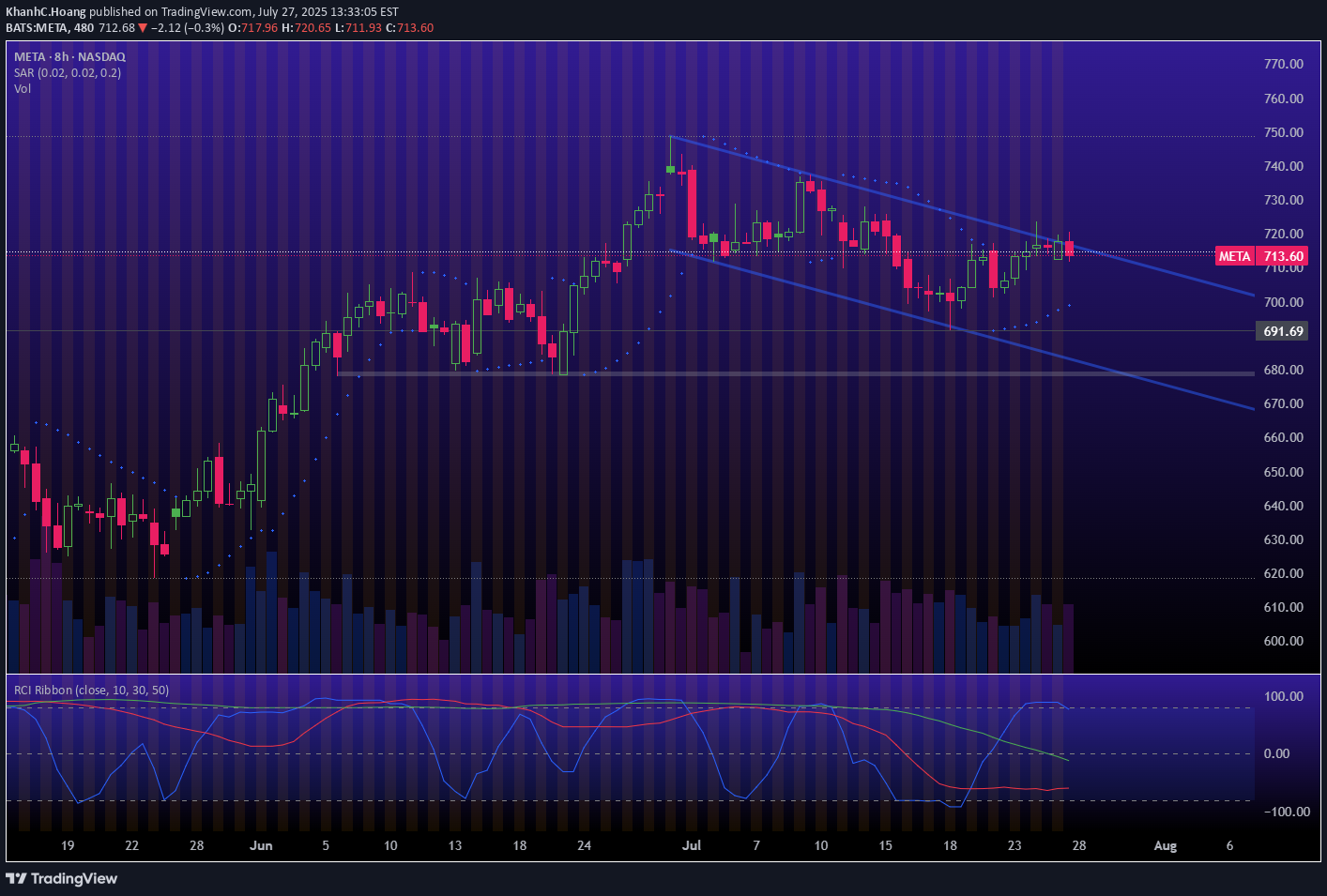Click the O:717.96 open value in header
The height and width of the screenshot is (896, 1327).
coord(253,28)
